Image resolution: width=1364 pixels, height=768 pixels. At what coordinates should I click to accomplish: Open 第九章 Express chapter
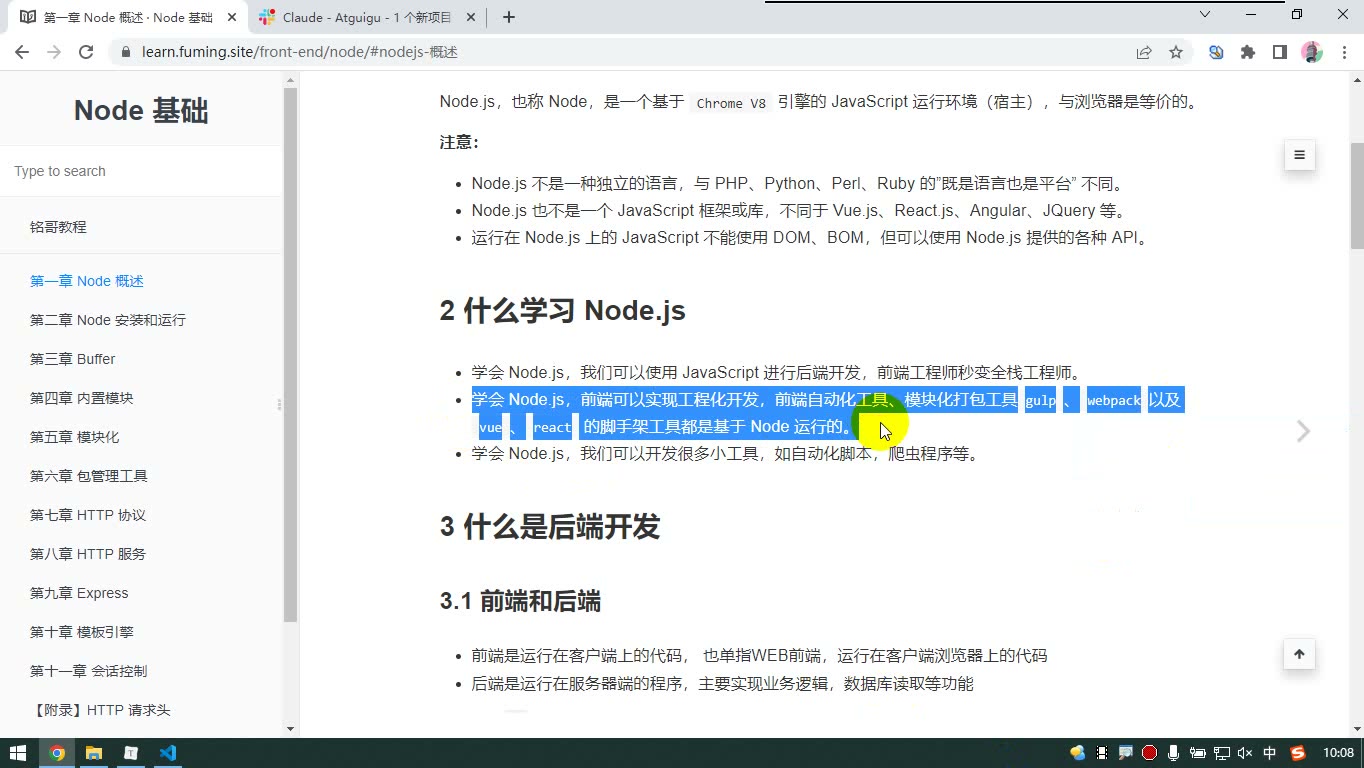tap(79, 593)
